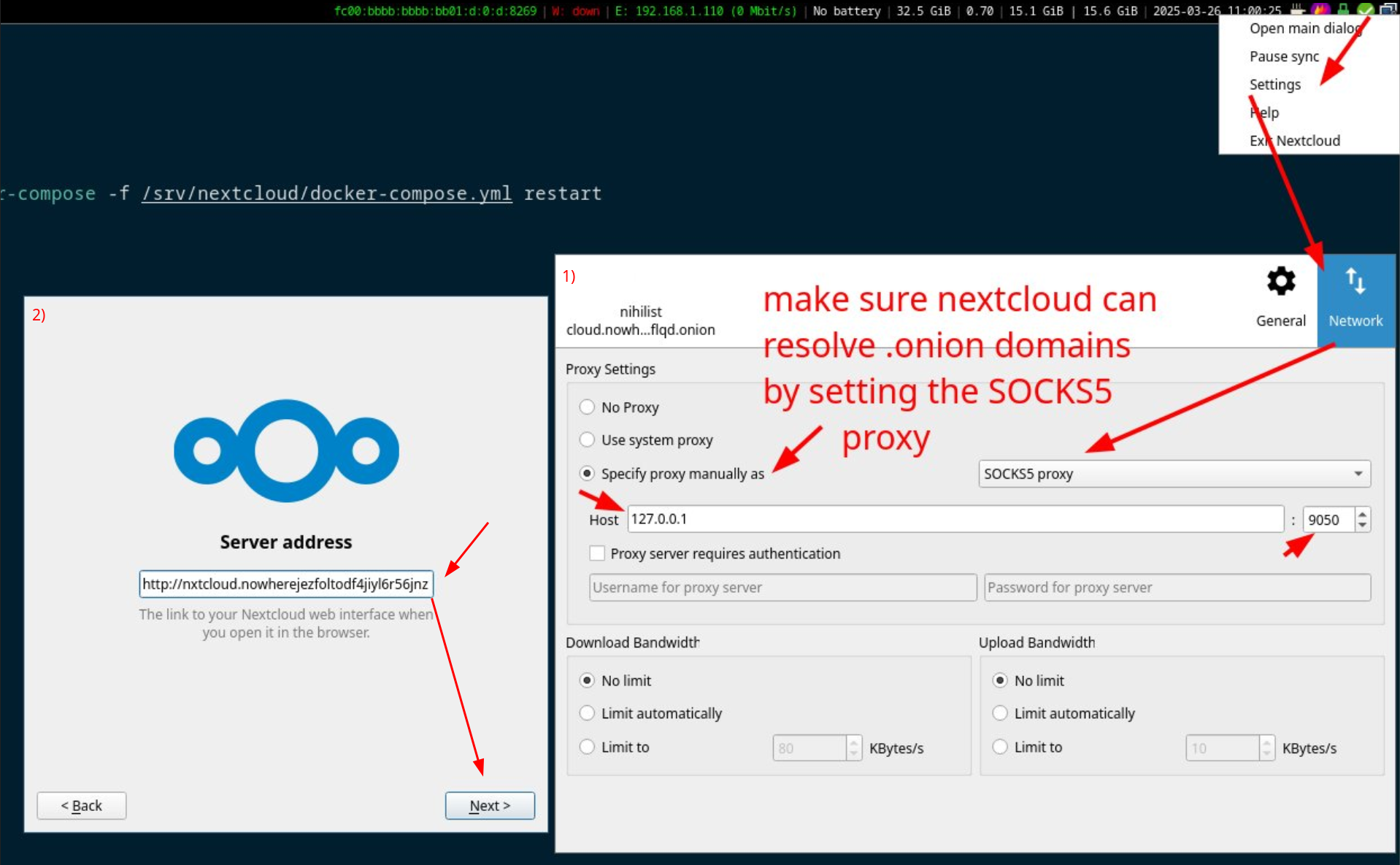Click 'Proxy Settings' section label
The height and width of the screenshot is (865, 1400).
click(x=610, y=369)
